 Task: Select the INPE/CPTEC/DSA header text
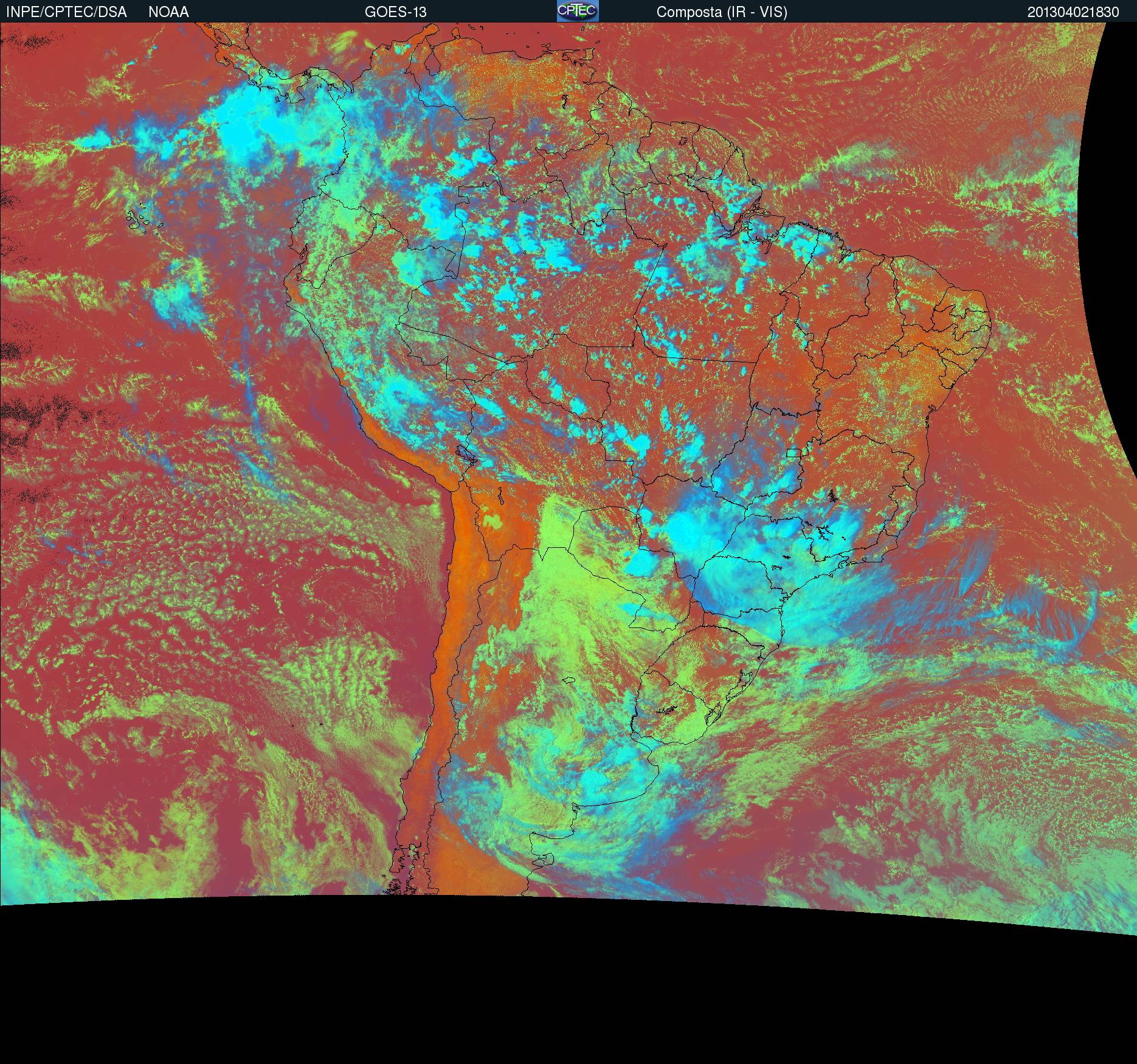click(66, 12)
